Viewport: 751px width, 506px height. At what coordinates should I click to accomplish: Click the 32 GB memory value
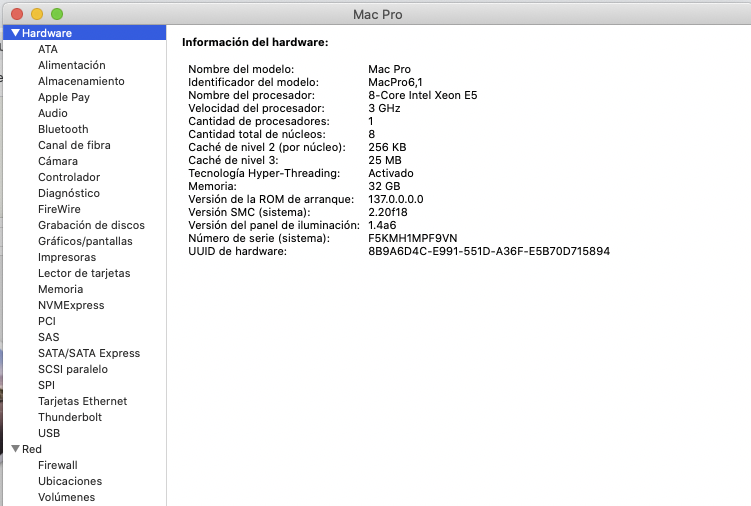[x=384, y=186]
